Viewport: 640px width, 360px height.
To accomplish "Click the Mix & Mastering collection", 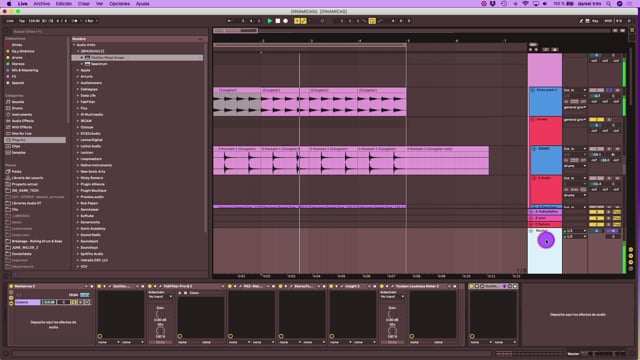I will click(24, 70).
